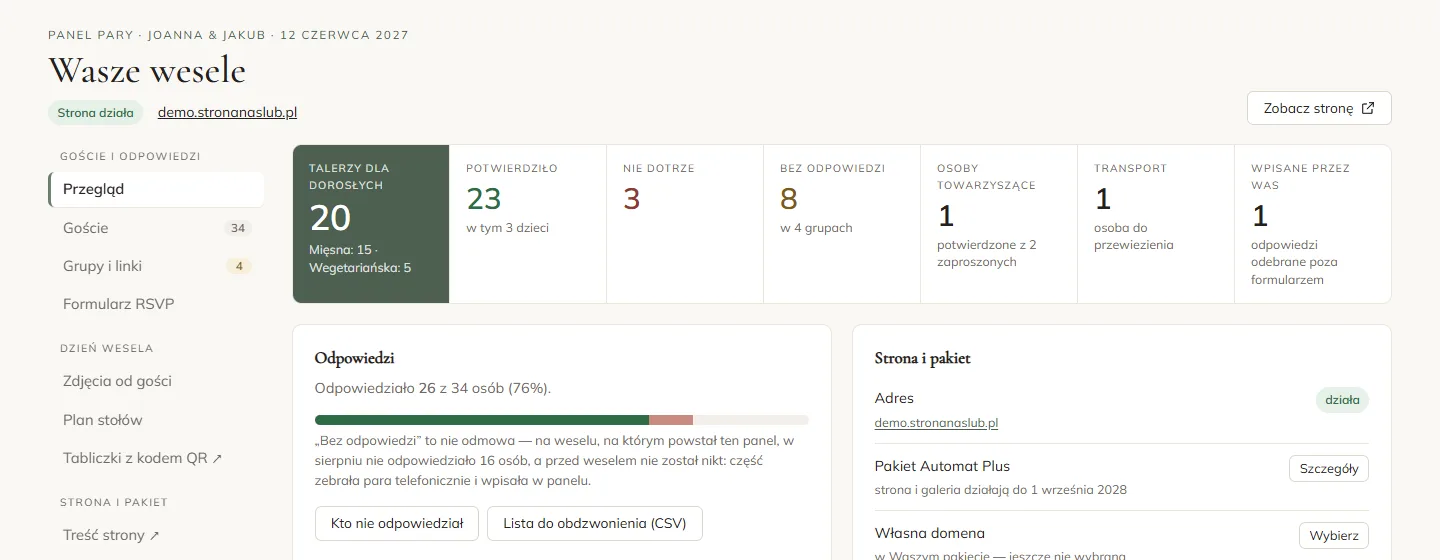Click the text Odpowiedziało 26 z 34 osób
Image resolution: width=1440 pixels, height=560 pixels.
pos(433,388)
